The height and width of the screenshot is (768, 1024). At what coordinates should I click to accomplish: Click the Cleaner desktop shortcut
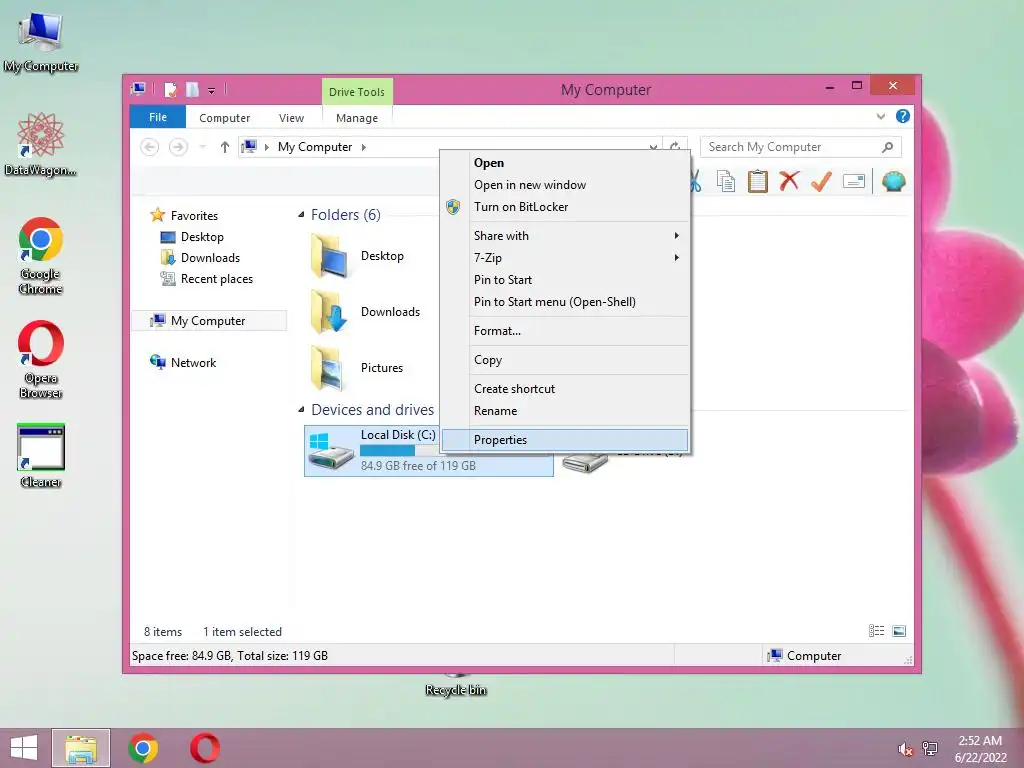point(40,456)
